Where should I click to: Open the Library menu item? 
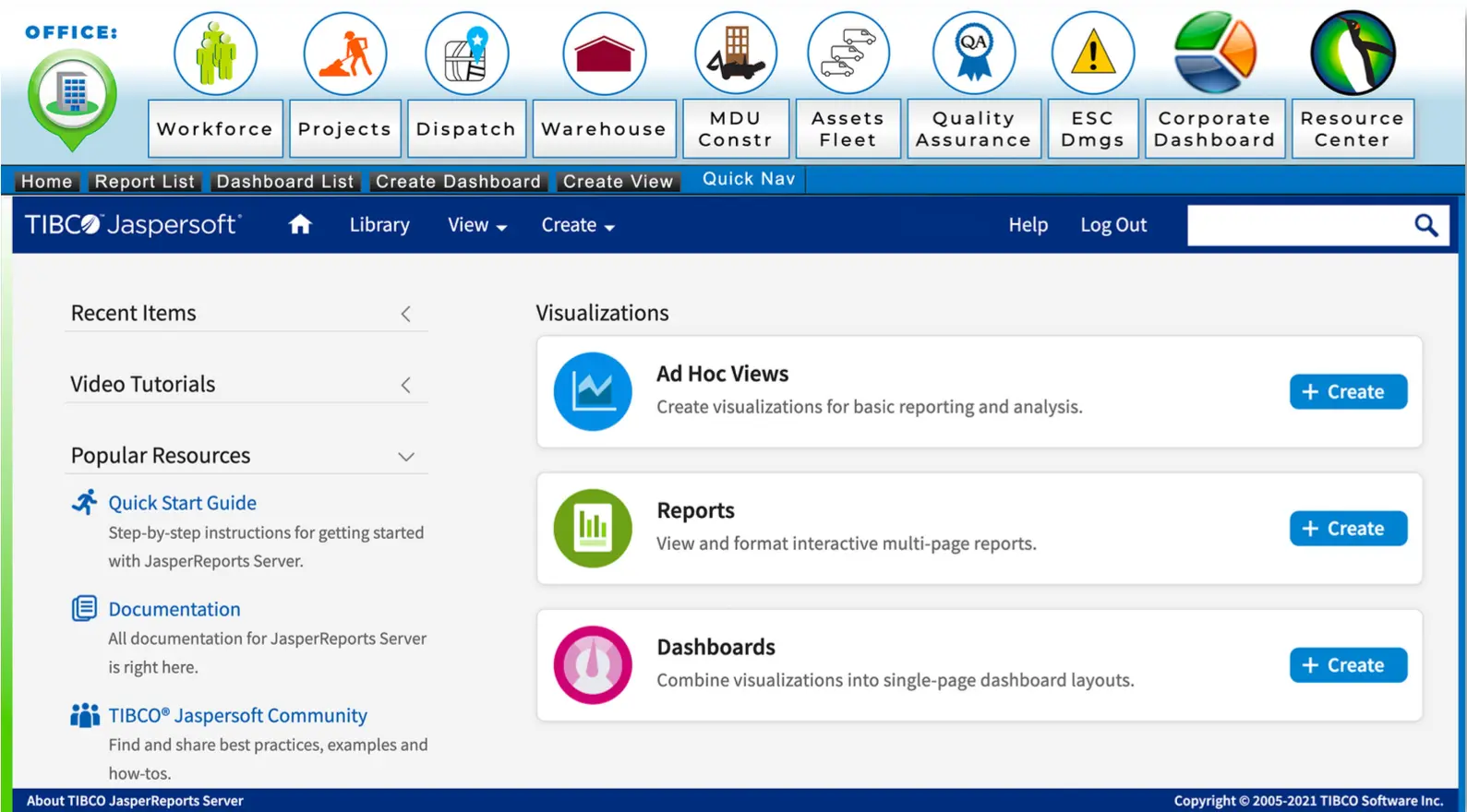point(379,225)
